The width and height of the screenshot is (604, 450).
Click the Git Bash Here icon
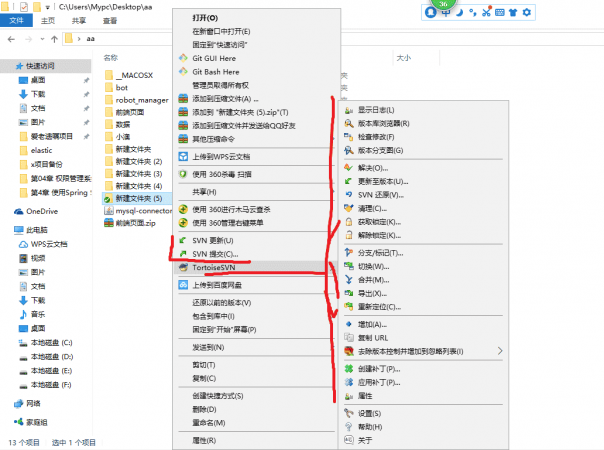(x=182, y=72)
